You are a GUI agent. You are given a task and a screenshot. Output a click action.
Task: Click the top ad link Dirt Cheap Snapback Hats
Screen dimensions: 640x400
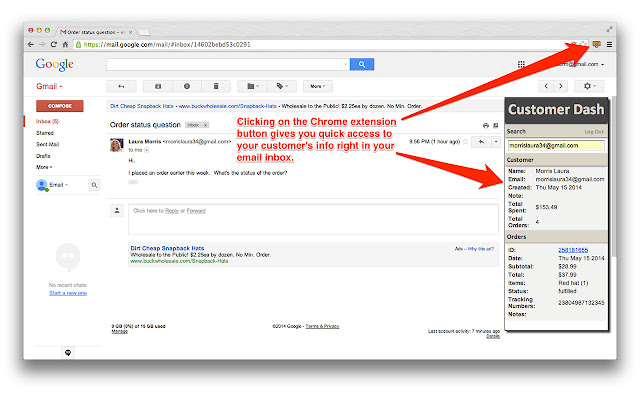point(142,106)
